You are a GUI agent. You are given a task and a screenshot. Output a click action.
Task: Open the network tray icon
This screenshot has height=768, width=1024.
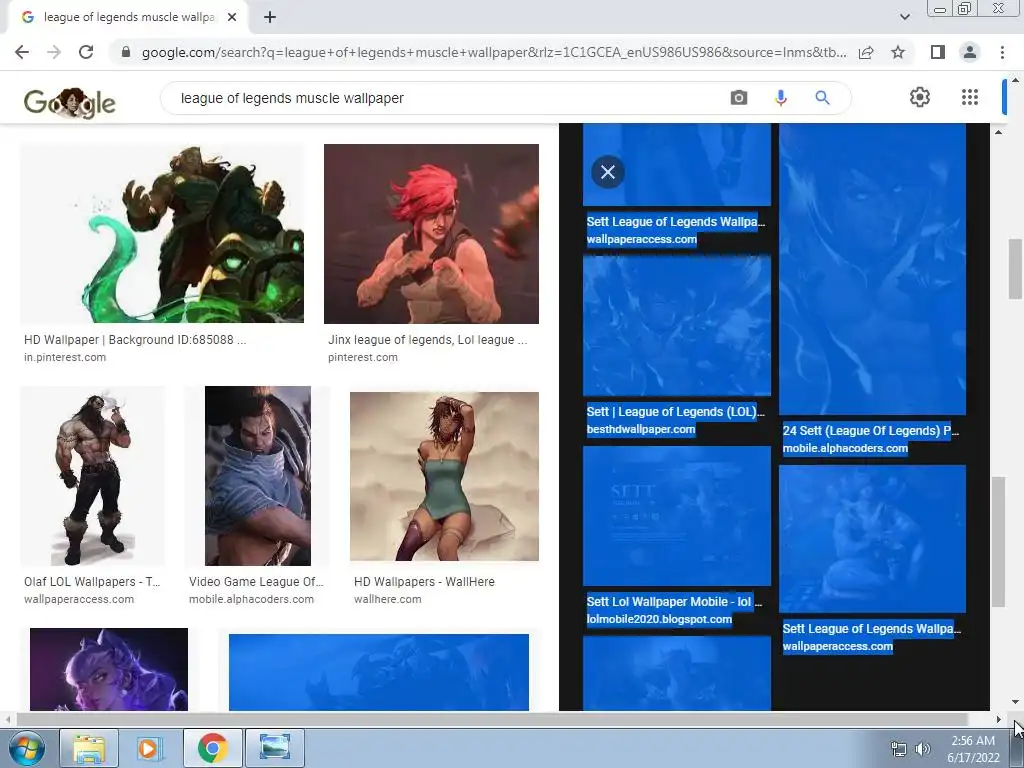pyautogui.click(x=899, y=749)
